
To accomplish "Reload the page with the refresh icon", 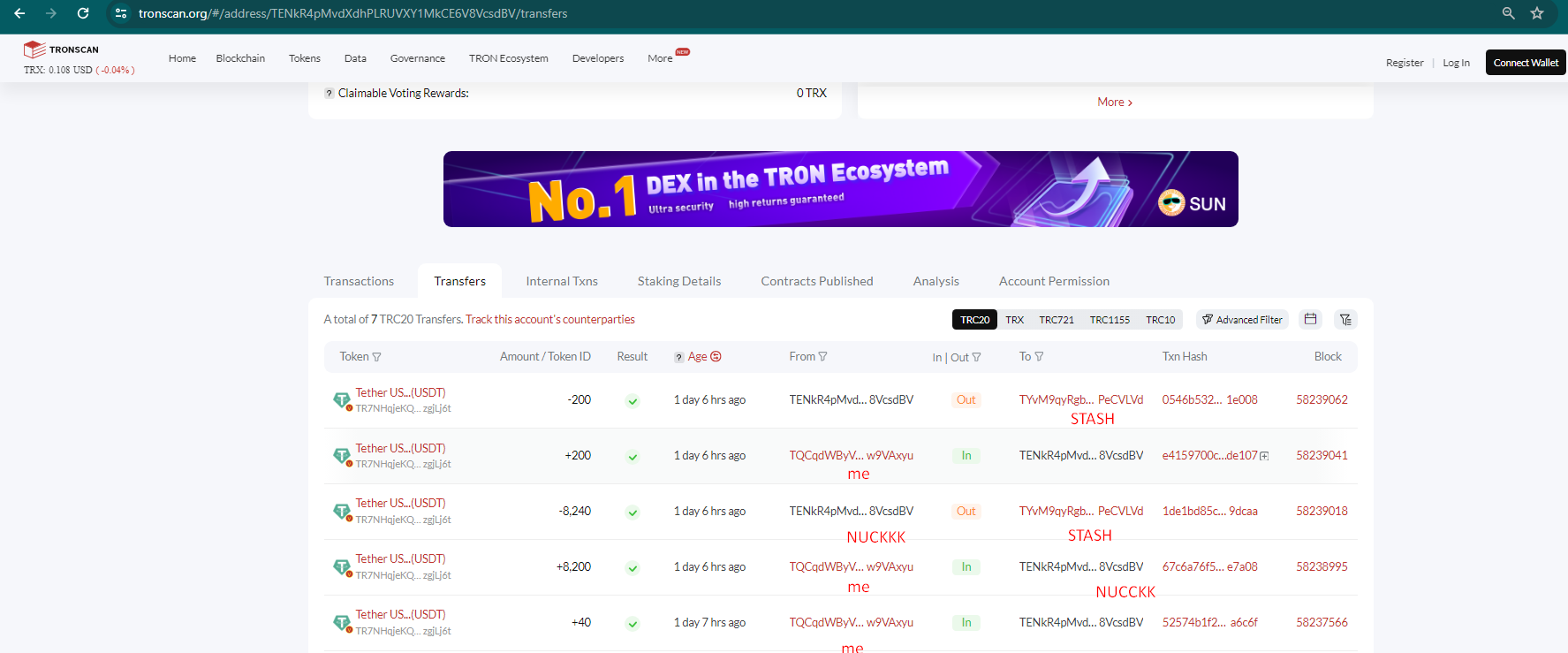I will click(x=83, y=13).
